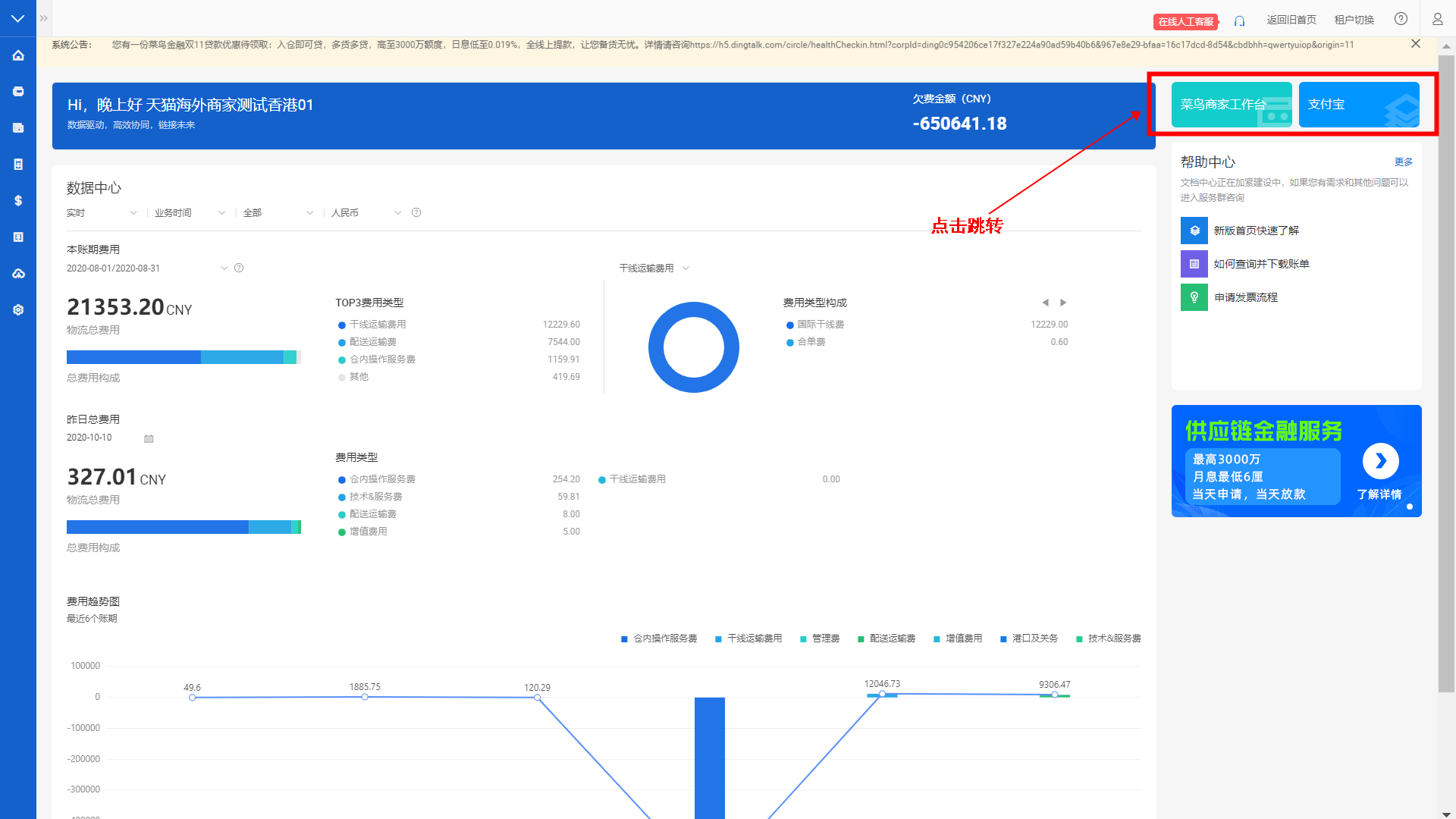Open the cloud download sidebar icon
This screenshot has width=1456, height=819.
pos(18,274)
